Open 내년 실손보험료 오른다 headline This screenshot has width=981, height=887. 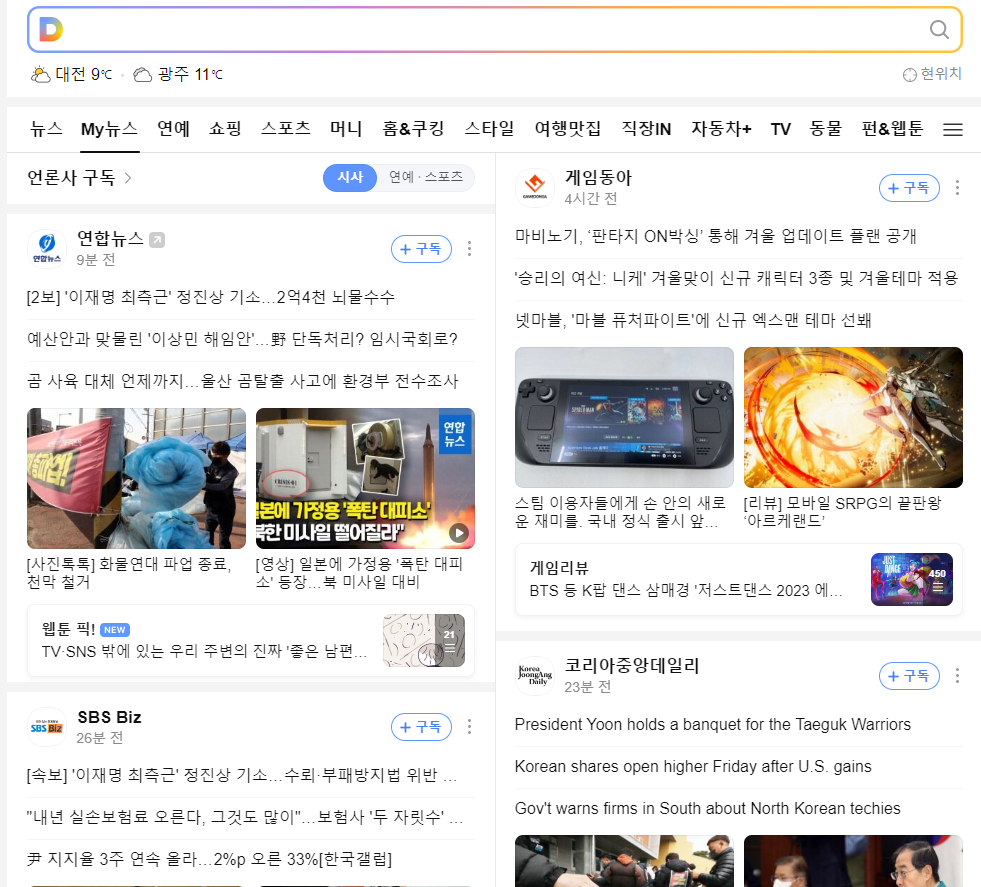tap(245, 817)
